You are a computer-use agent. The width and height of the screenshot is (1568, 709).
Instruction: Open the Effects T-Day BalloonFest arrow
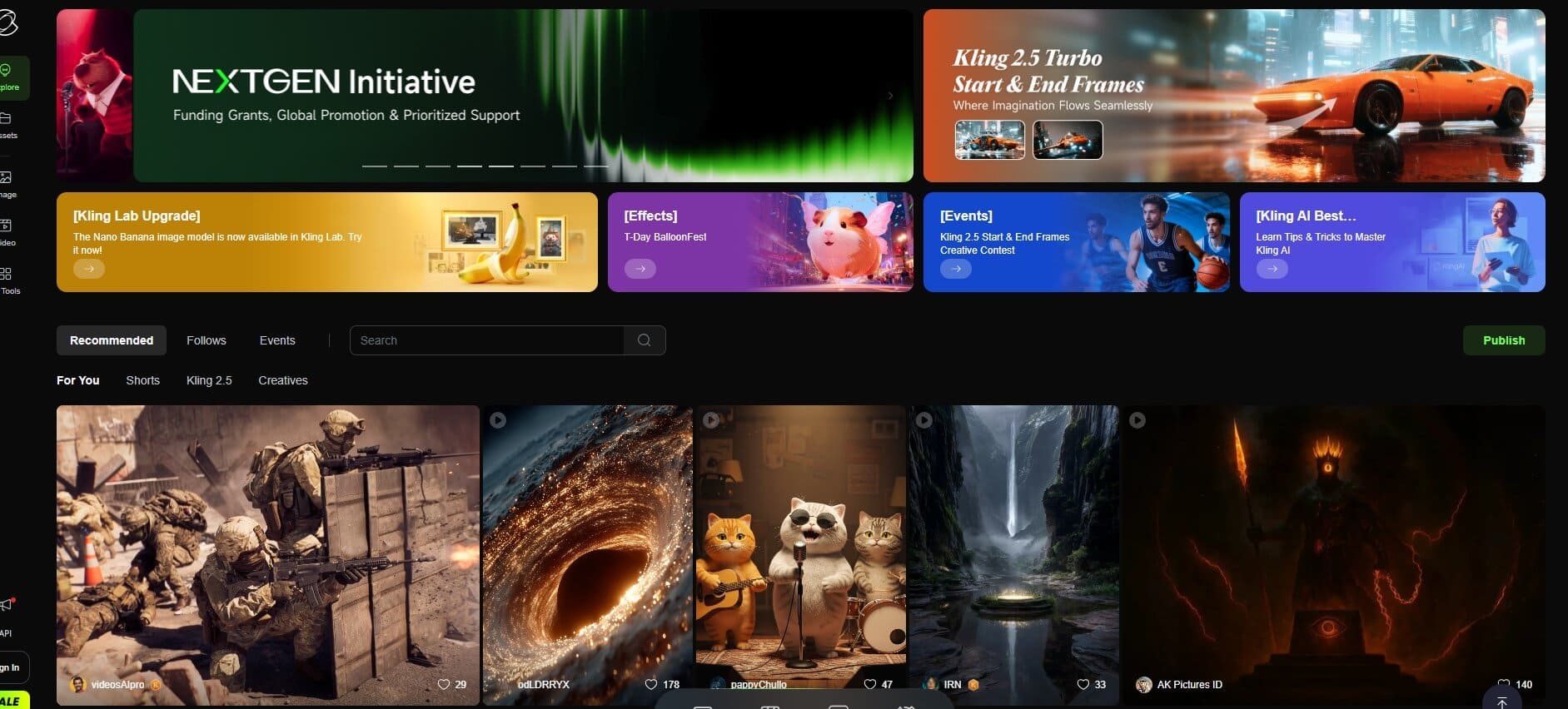click(x=640, y=269)
